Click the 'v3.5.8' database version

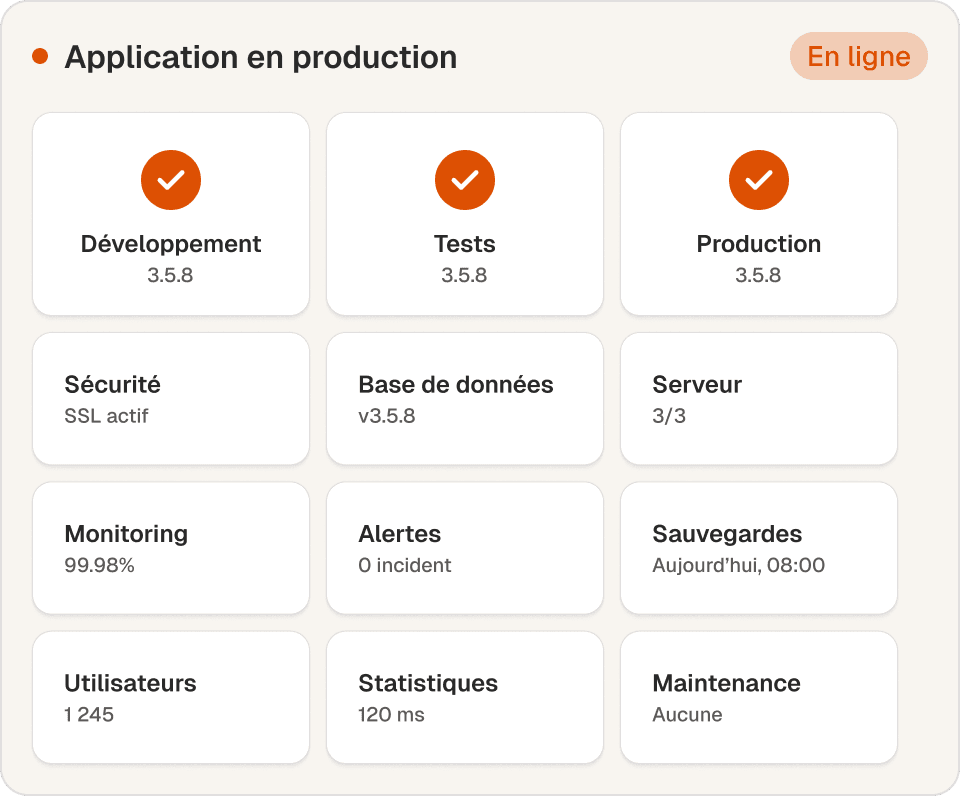387,416
